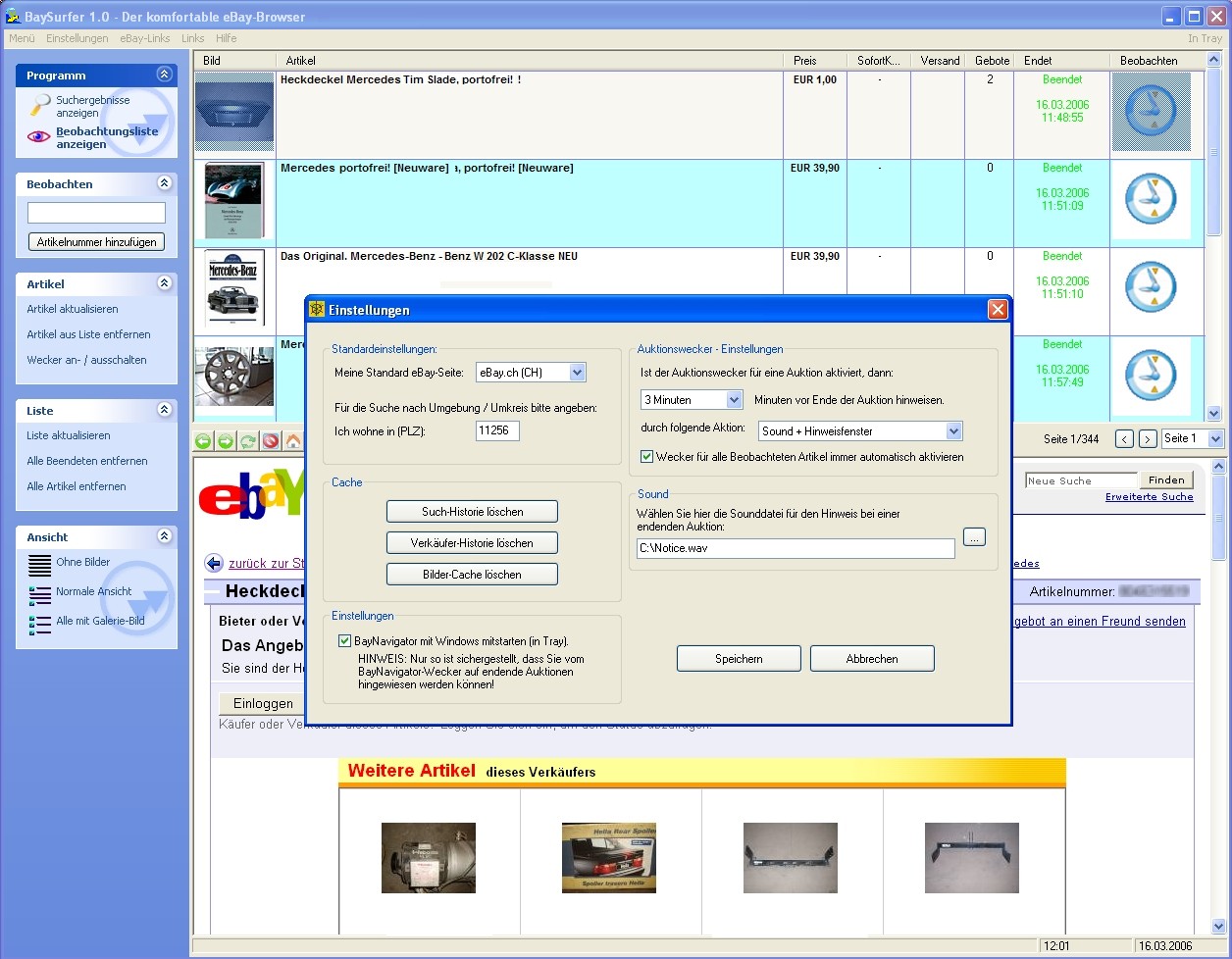The image size is (1232, 959).
Task: Click Such-Historie löschen button
Action: click(x=472, y=512)
